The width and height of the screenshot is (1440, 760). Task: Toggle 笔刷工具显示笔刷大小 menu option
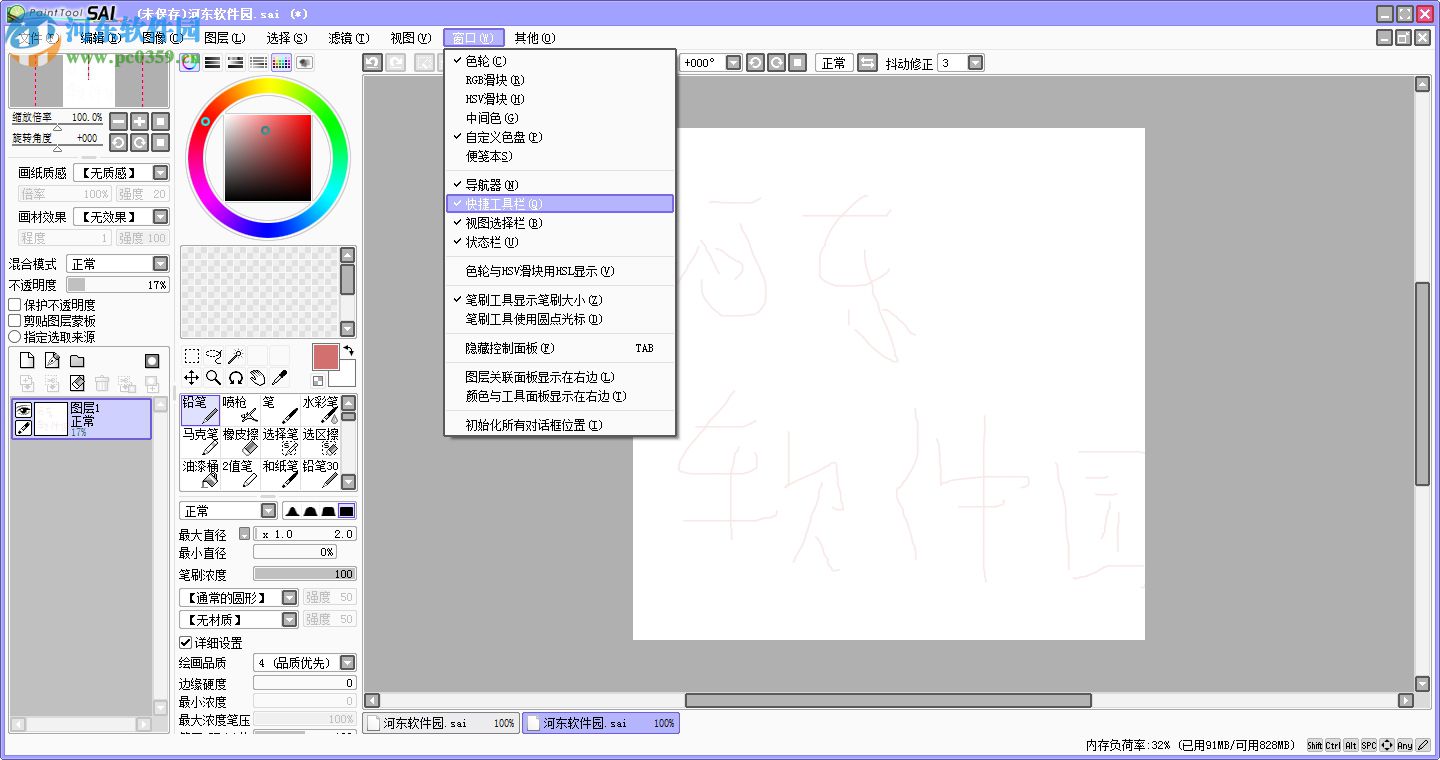coord(560,300)
